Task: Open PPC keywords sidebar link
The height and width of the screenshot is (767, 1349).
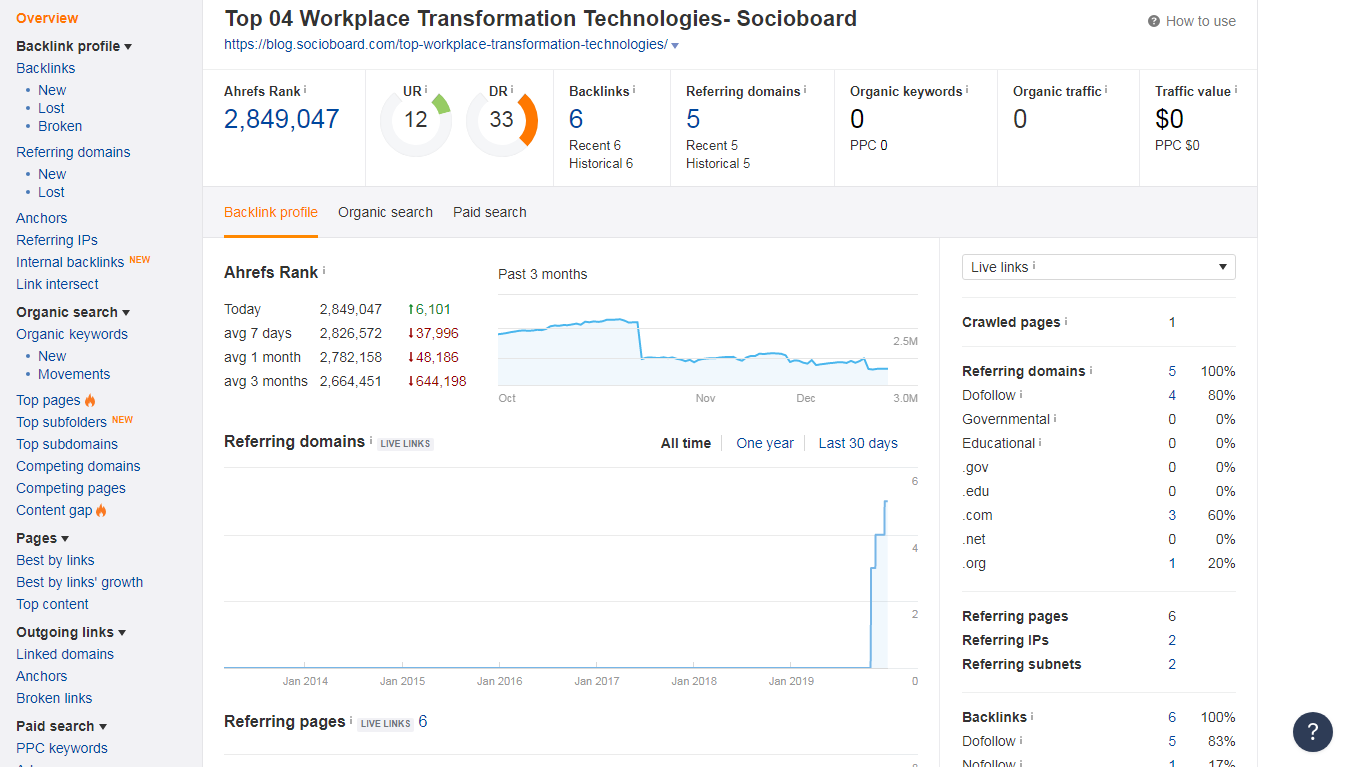Action: pos(62,748)
